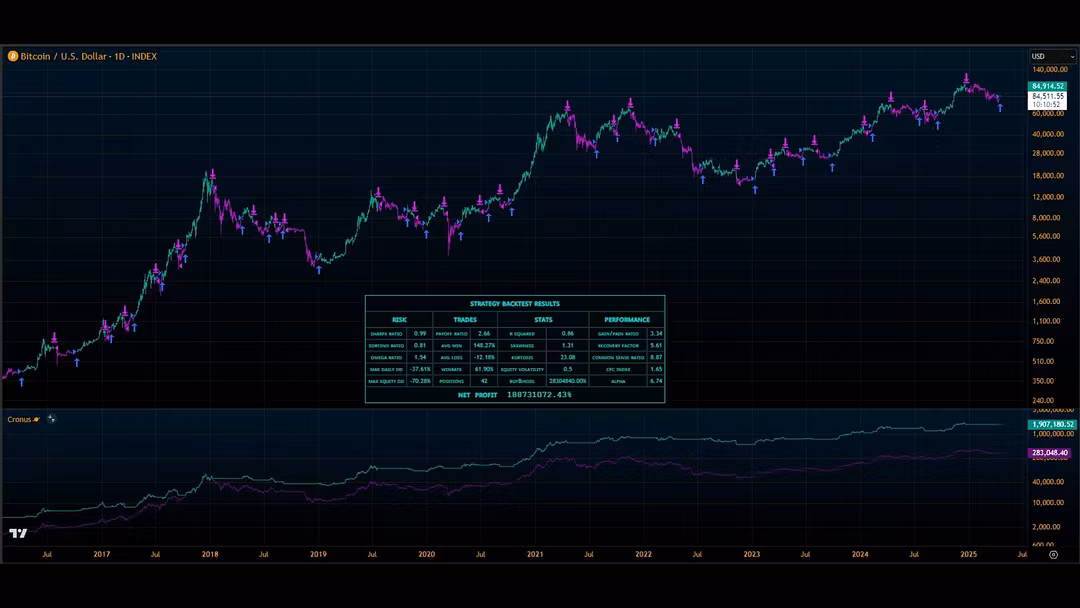Click the 1,907,180.52 equity value label
This screenshot has width=1080, height=608.
(x=1051, y=424)
